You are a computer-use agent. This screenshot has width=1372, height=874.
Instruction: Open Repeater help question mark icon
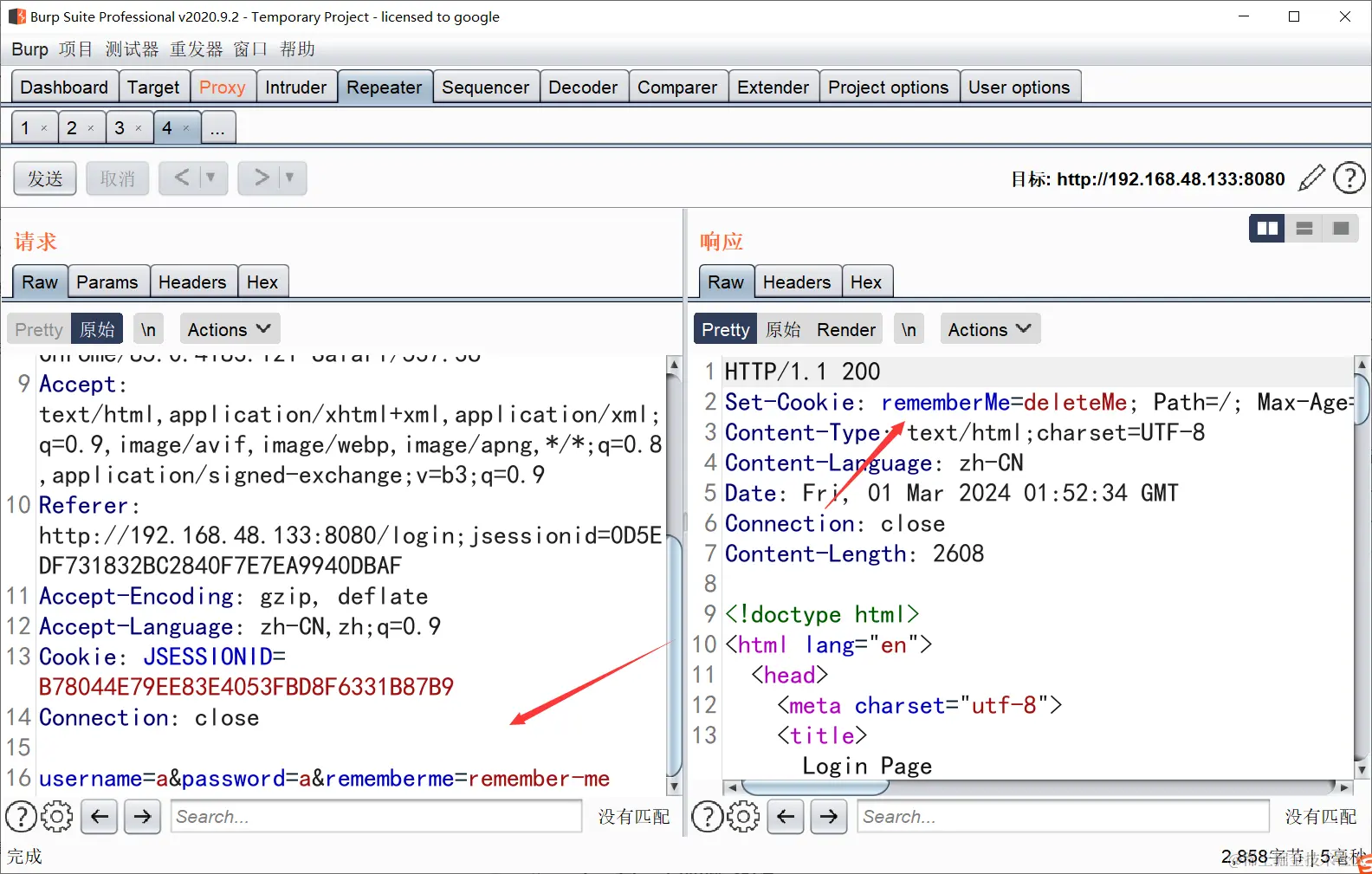(1349, 178)
